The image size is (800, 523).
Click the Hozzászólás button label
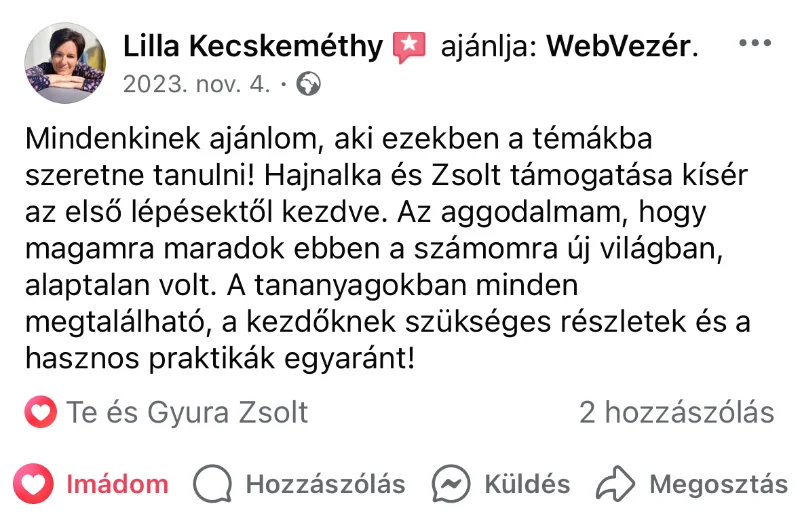(x=325, y=485)
